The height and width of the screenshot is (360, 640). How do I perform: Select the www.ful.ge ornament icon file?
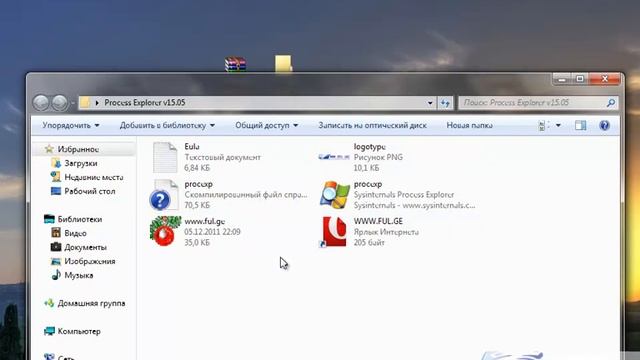tap(165, 231)
